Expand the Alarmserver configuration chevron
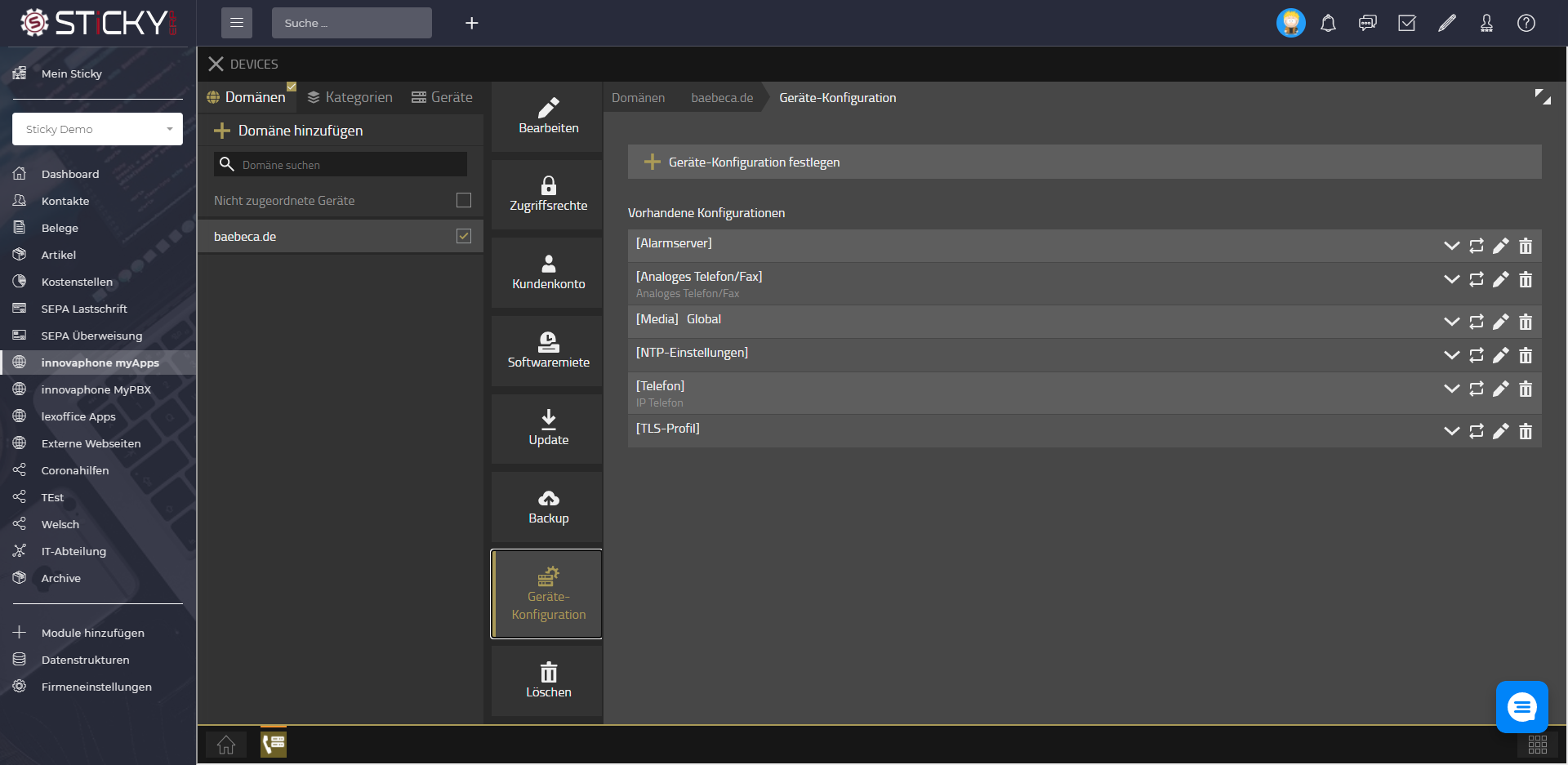The image size is (1568, 765). [x=1451, y=246]
